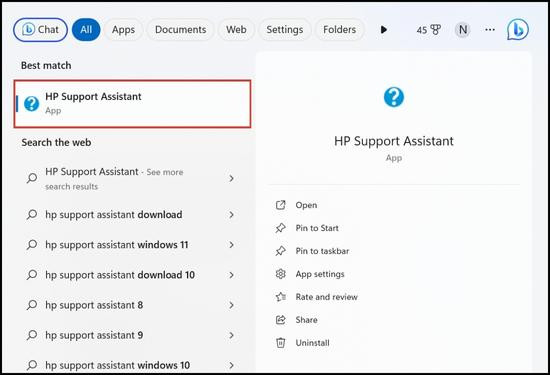Viewport: 550px width, 375px height.
Task: Open the Bing Chat filter button
Action: [x=40, y=30]
